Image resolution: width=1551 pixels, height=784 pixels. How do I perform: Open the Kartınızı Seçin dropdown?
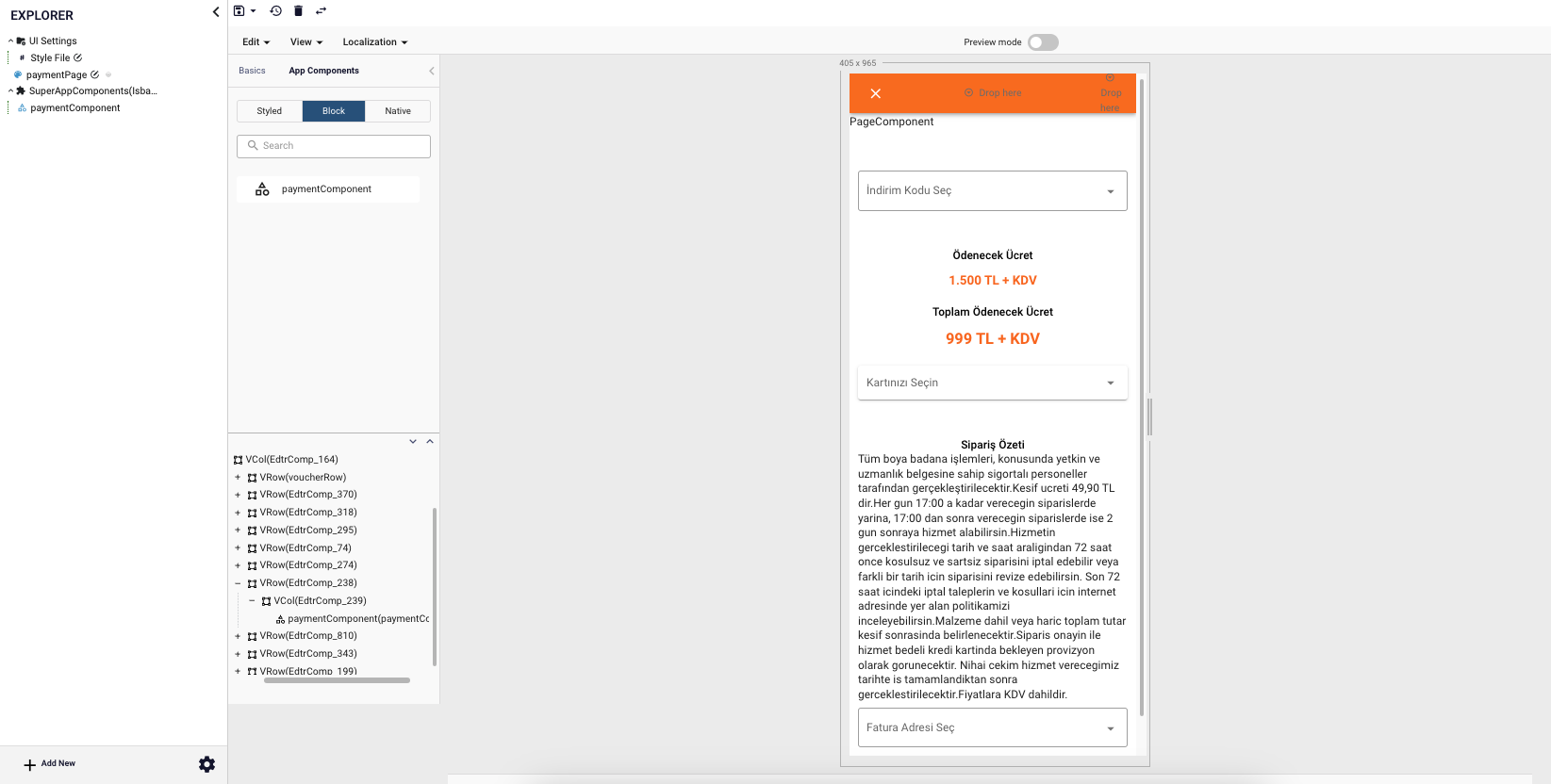[x=992, y=383]
